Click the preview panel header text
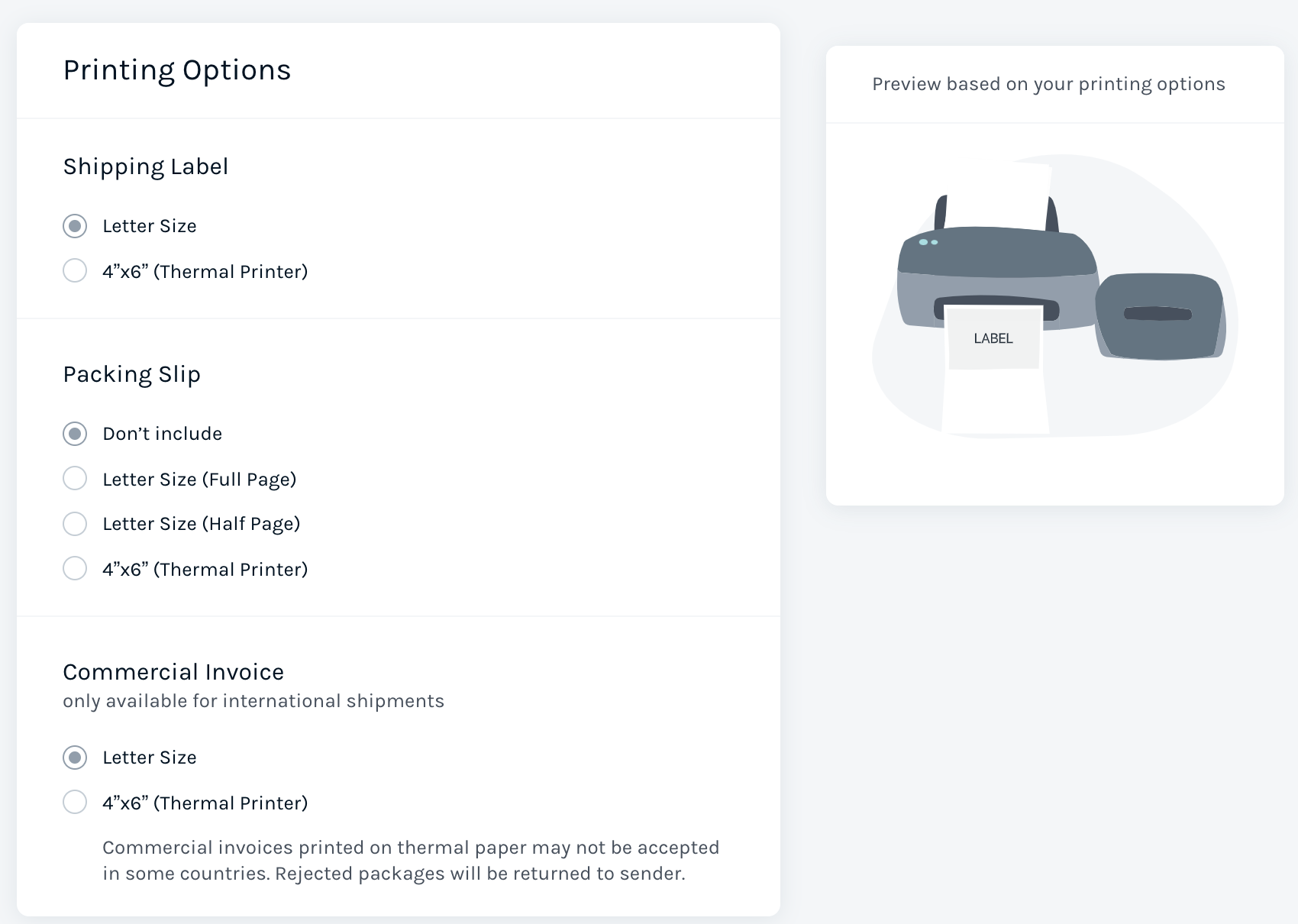Image resolution: width=1298 pixels, height=924 pixels. (1048, 84)
